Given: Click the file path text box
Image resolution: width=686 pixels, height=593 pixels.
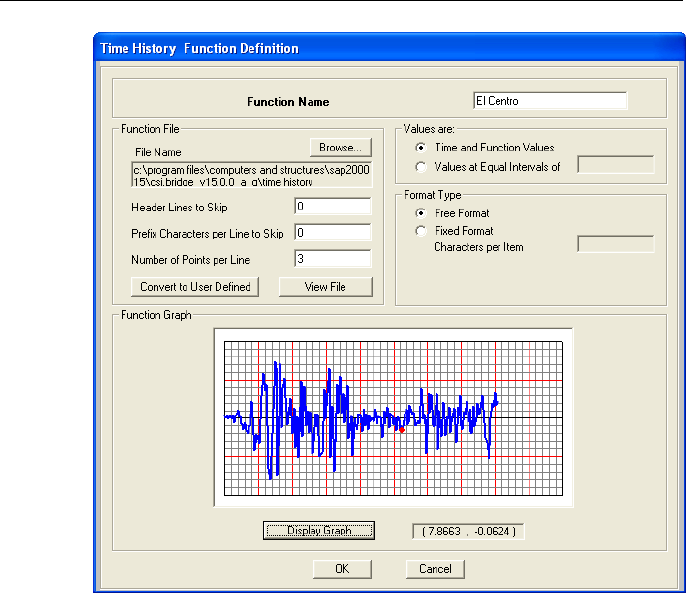Looking at the screenshot, I should 252,175.
